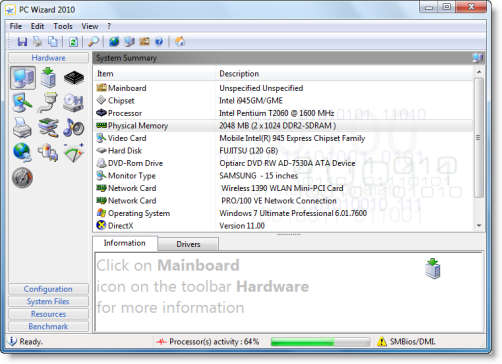Open the Processor black chip icon

(x=74, y=78)
